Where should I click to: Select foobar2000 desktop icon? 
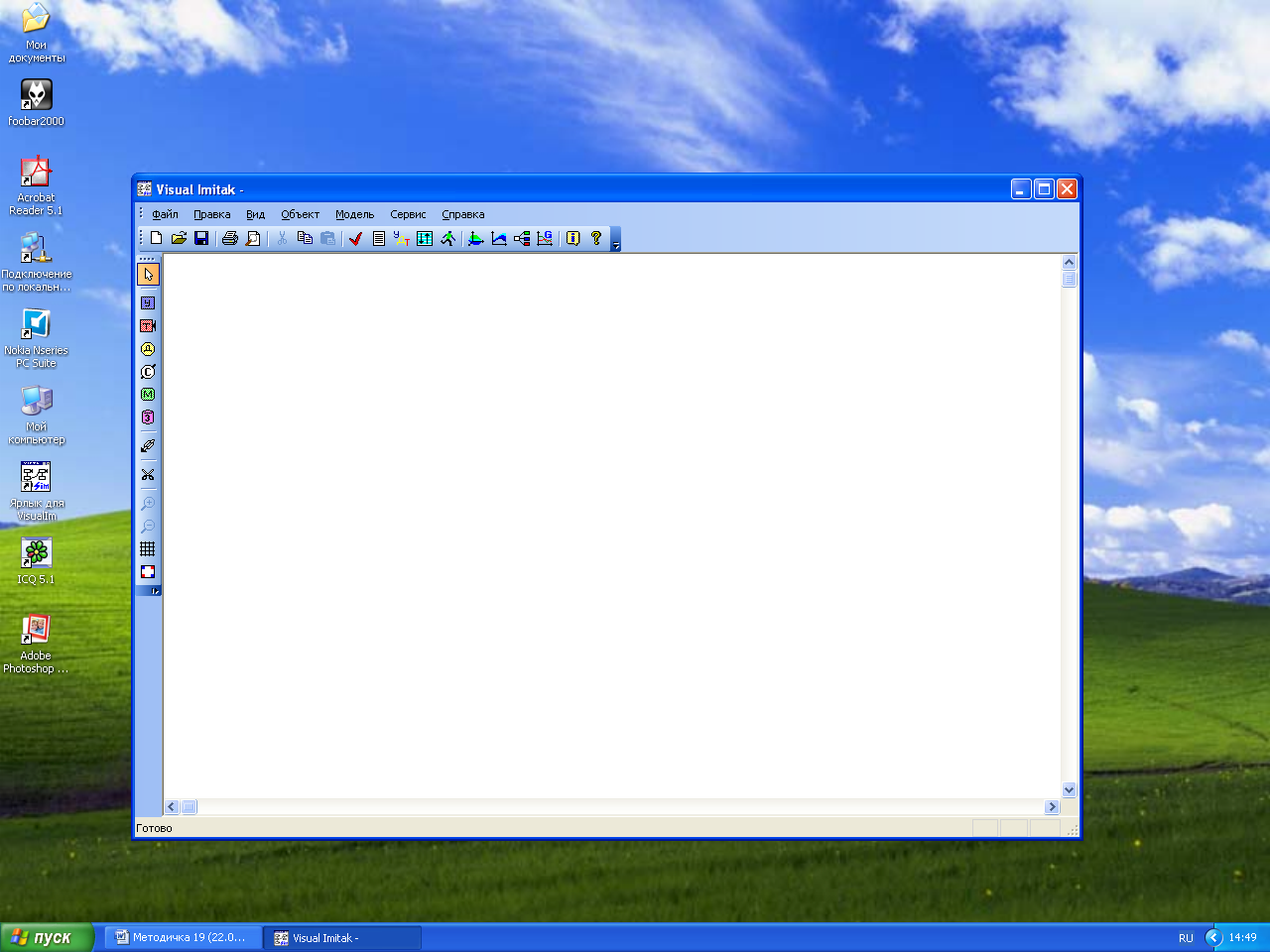pos(36,102)
